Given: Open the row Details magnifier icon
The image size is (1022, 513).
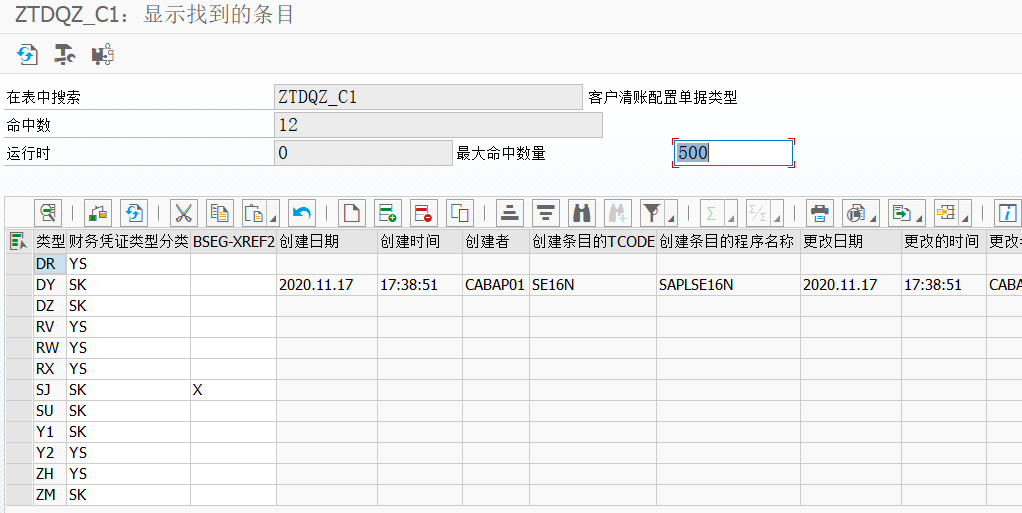Looking at the screenshot, I should [x=48, y=213].
